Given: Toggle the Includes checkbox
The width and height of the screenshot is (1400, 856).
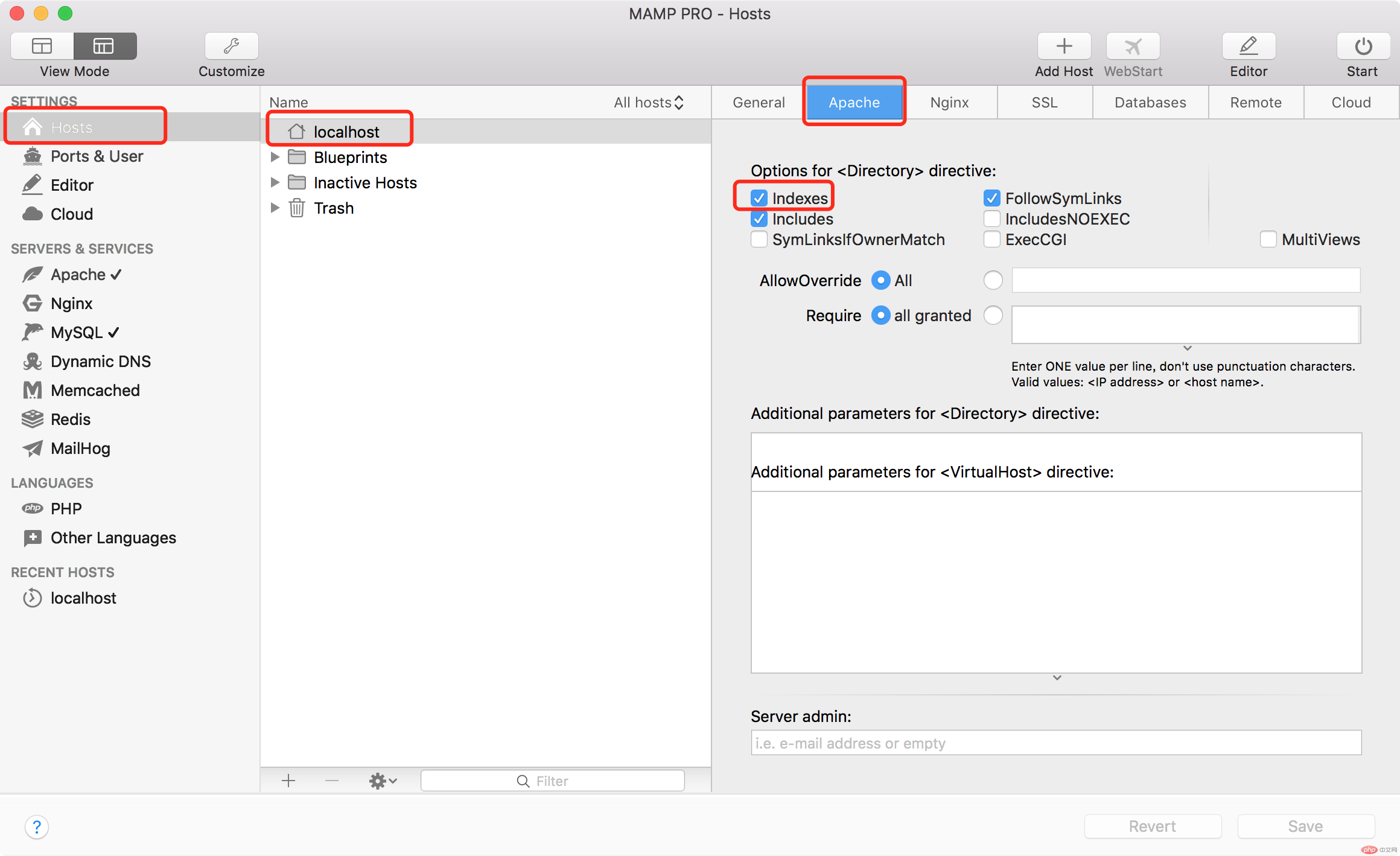Looking at the screenshot, I should (759, 219).
